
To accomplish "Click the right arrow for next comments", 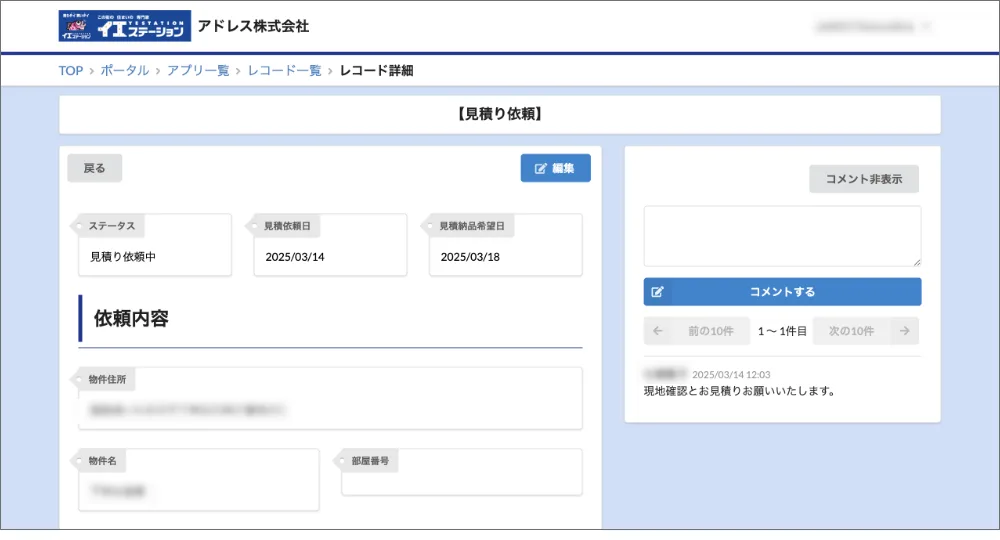I will [x=904, y=331].
